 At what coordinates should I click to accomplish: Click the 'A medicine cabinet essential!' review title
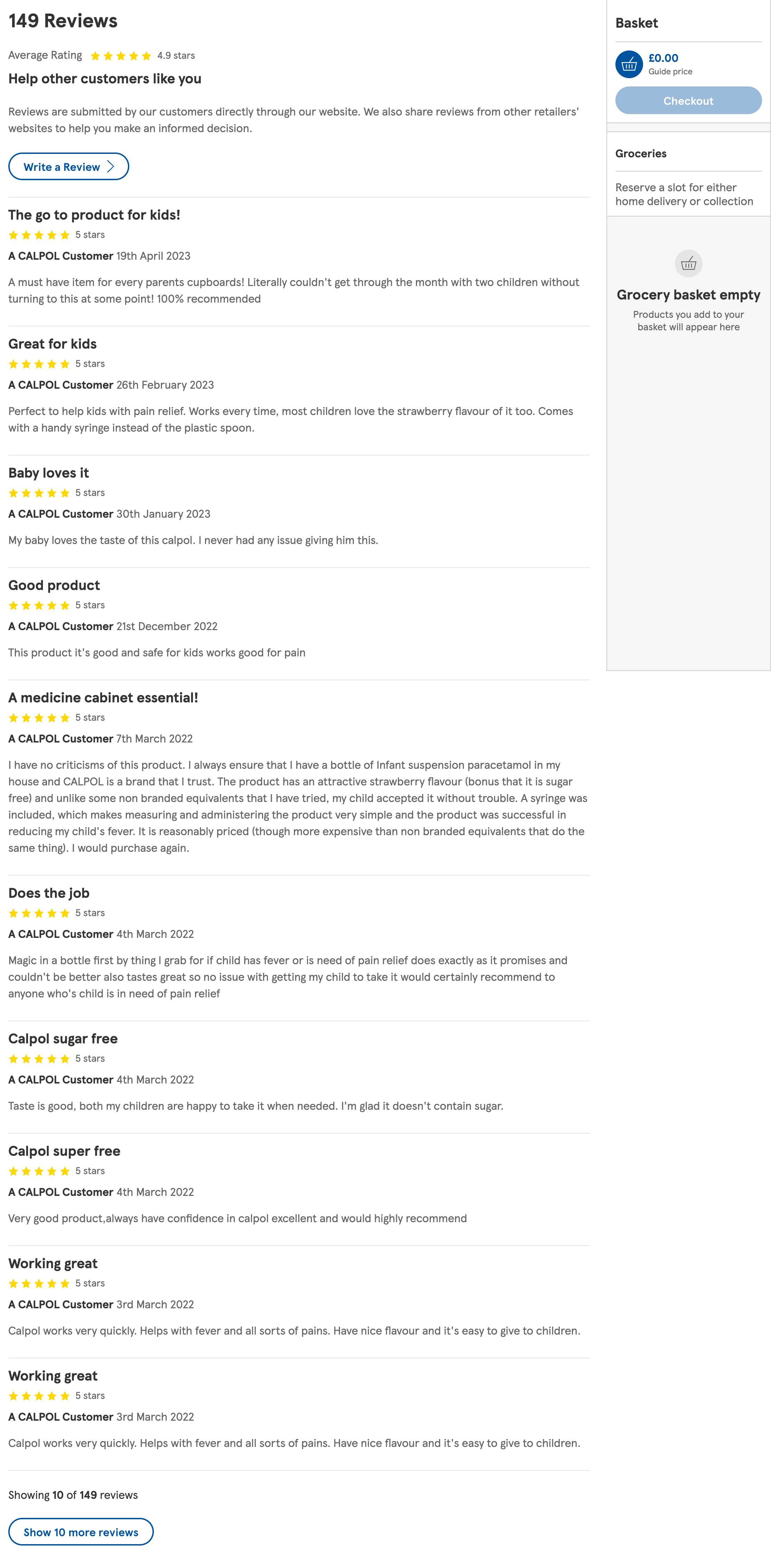(103, 698)
